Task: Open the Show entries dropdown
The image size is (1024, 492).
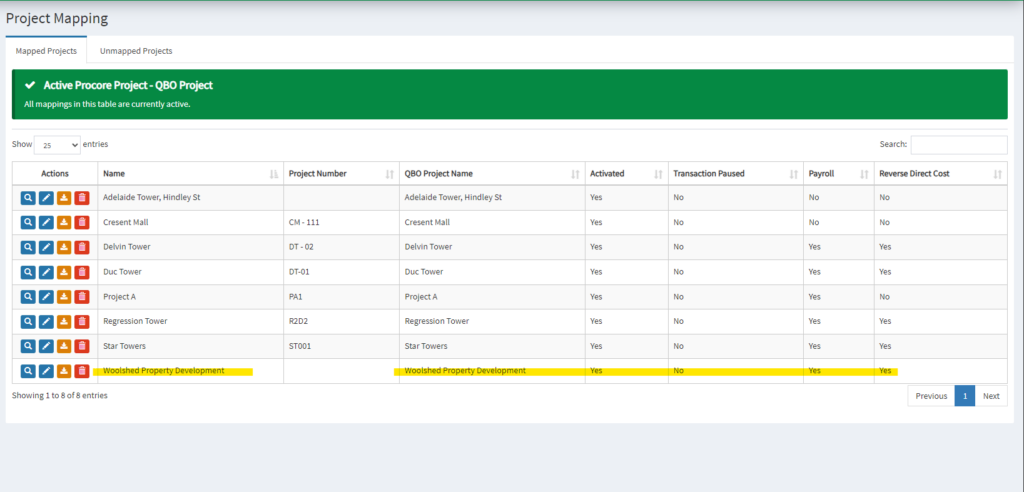Action: pos(57,145)
